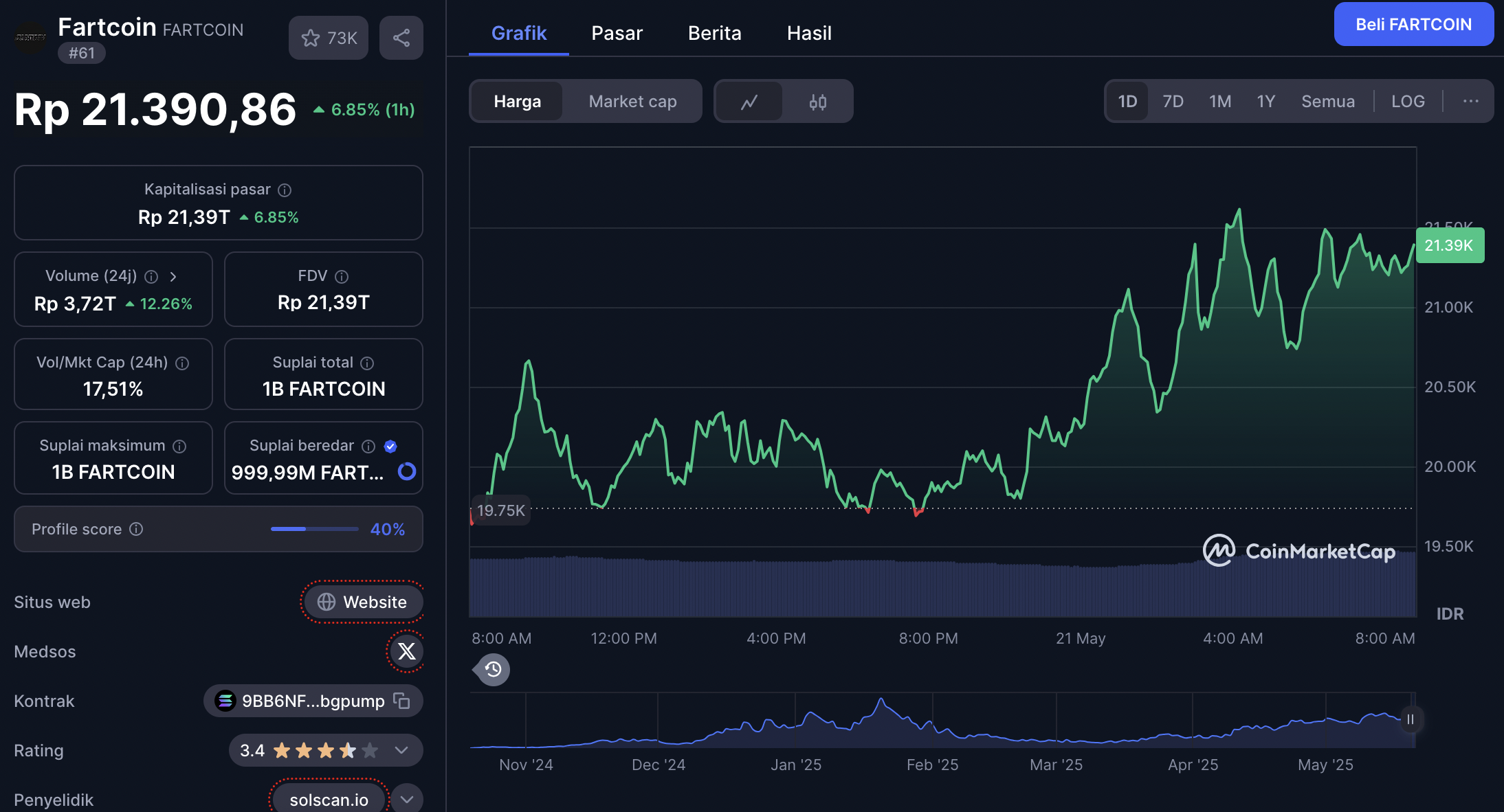Expand the Rating dropdown
This screenshot has width=1504, height=812.
coord(402,750)
